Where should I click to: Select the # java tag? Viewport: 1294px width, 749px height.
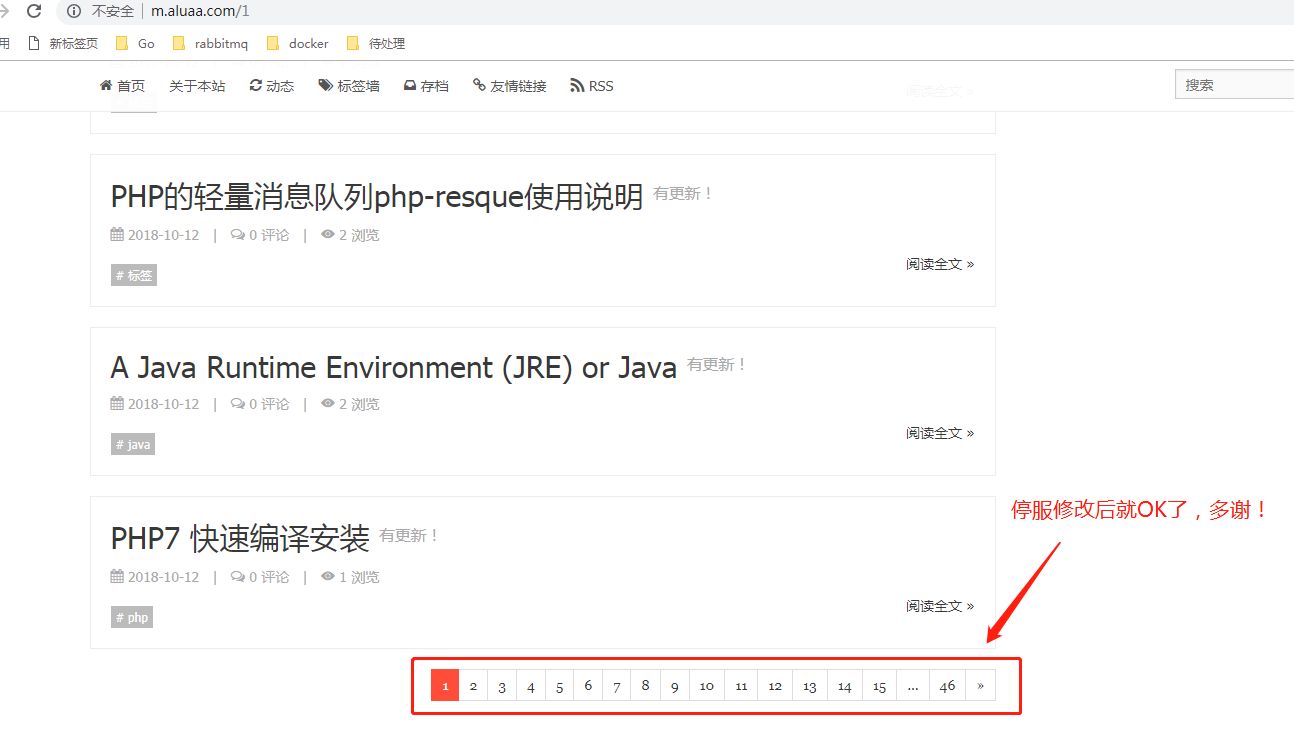point(133,444)
